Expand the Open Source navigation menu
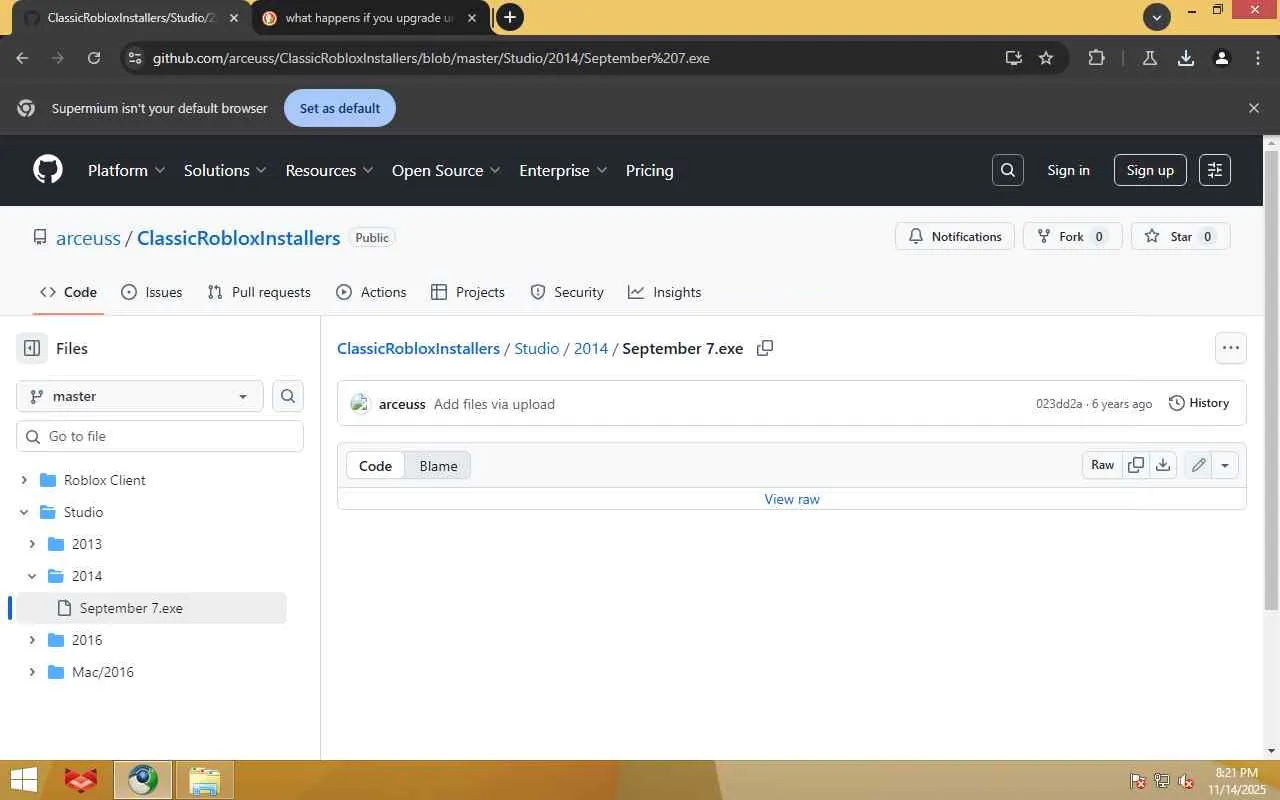The height and width of the screenshot is (800, 1280). (x=446, y=170)
